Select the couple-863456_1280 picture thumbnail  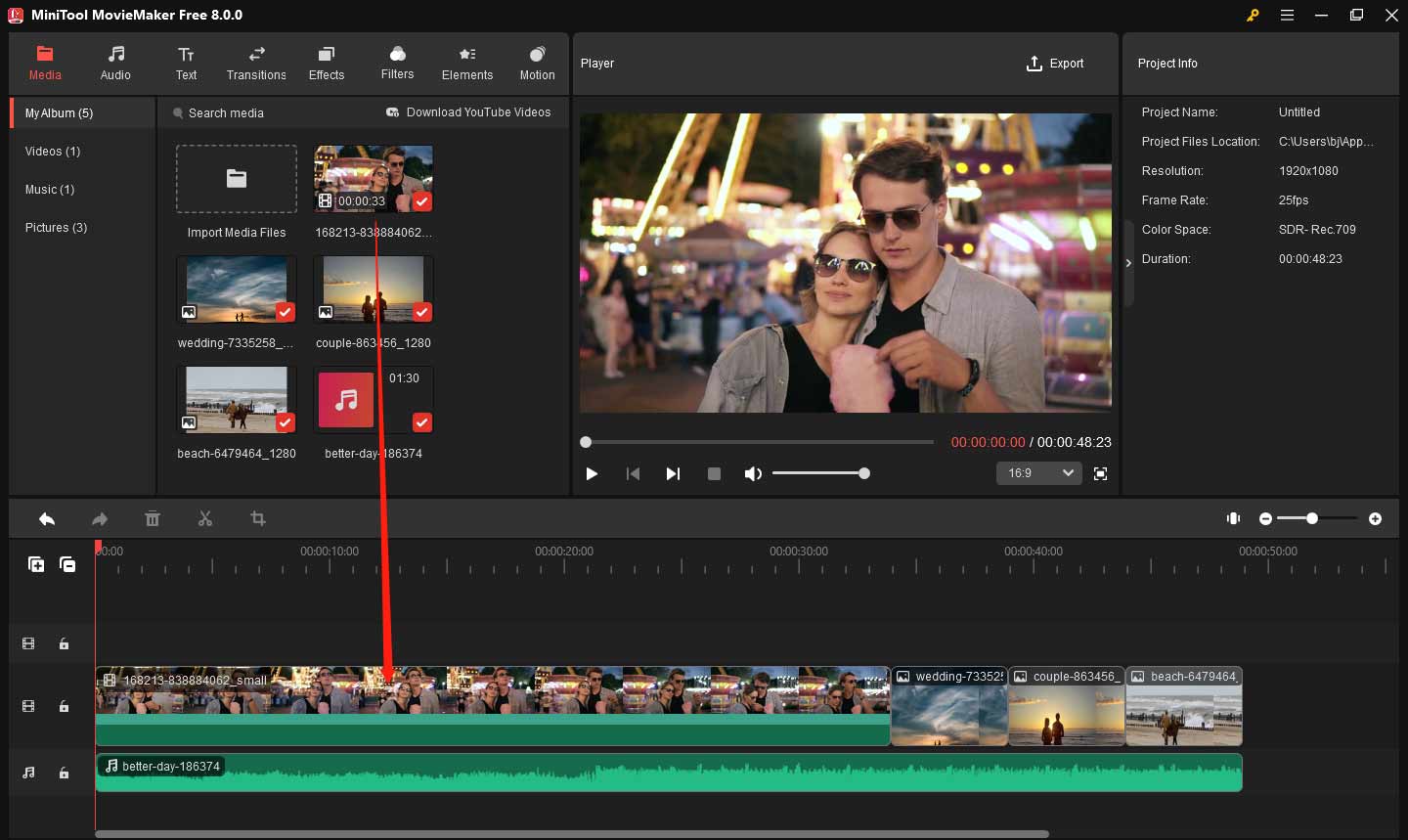pyautogui.click(x=374, y=289)
